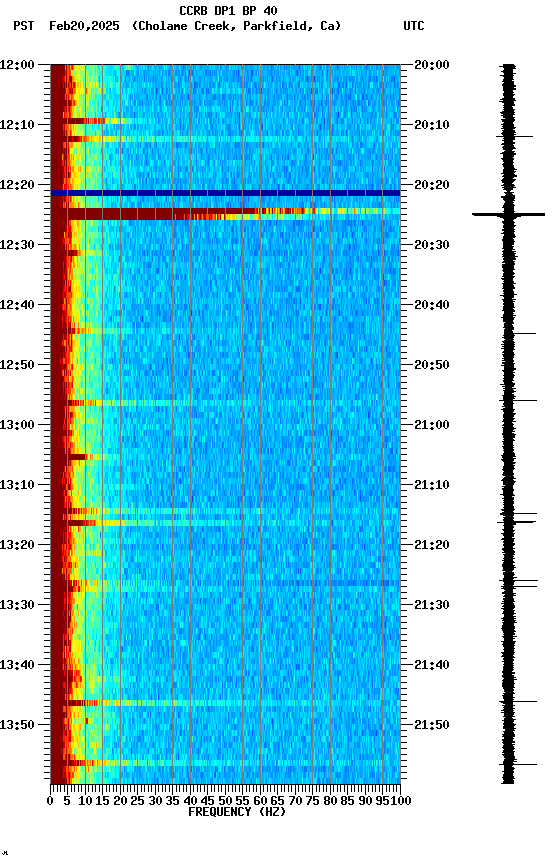Click the '21:50' UTC time label

pos(432,725)
